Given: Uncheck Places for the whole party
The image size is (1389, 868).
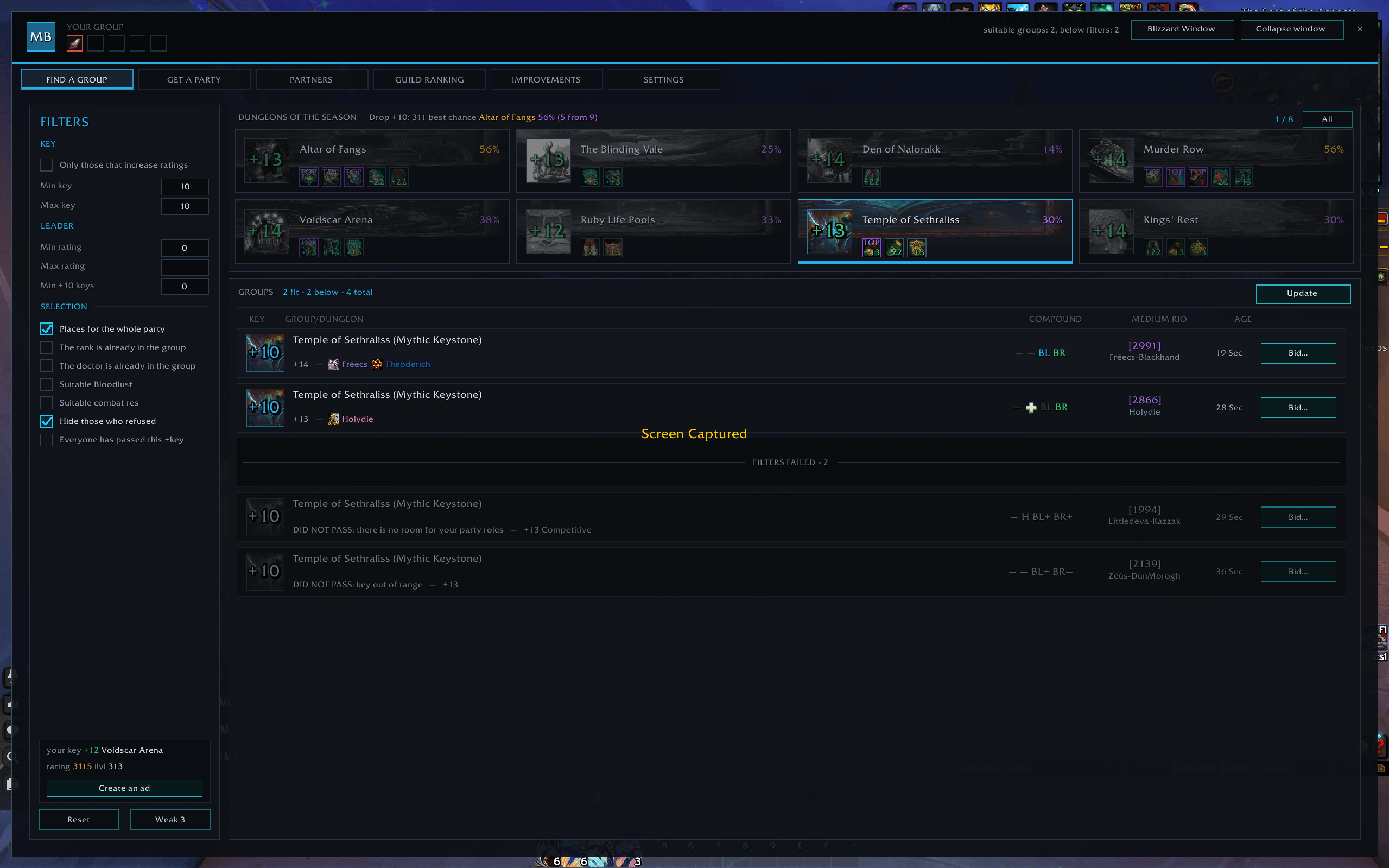Looking at the screenshot, I should 47,329.
